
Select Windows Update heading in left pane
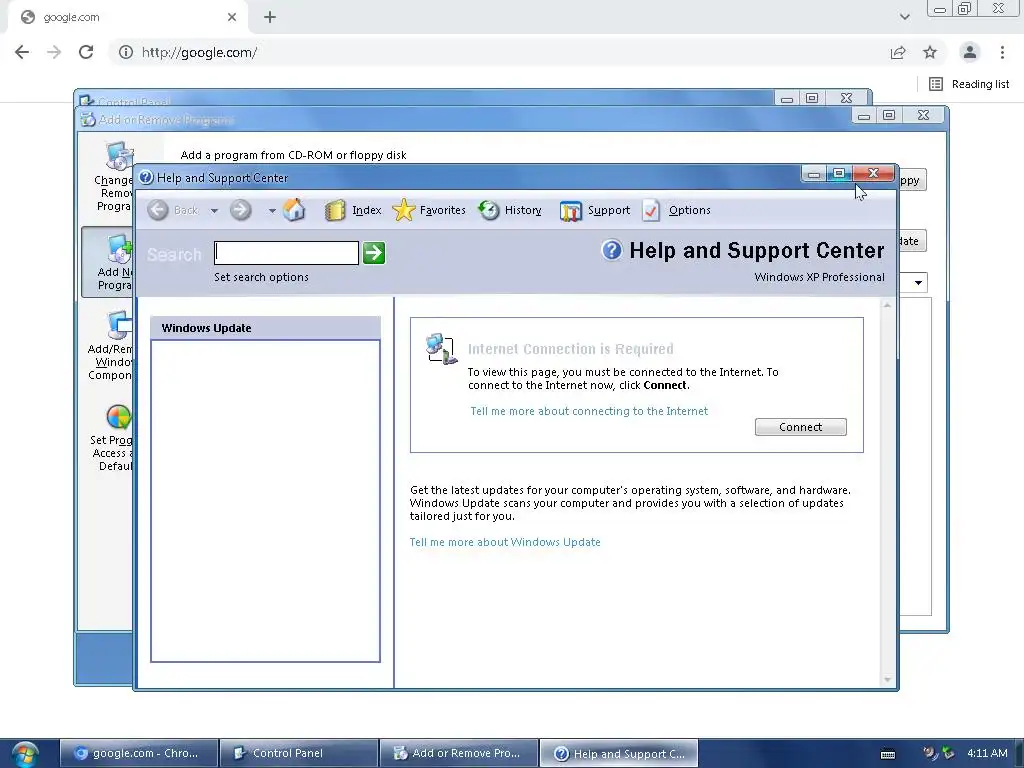point(206,328)
